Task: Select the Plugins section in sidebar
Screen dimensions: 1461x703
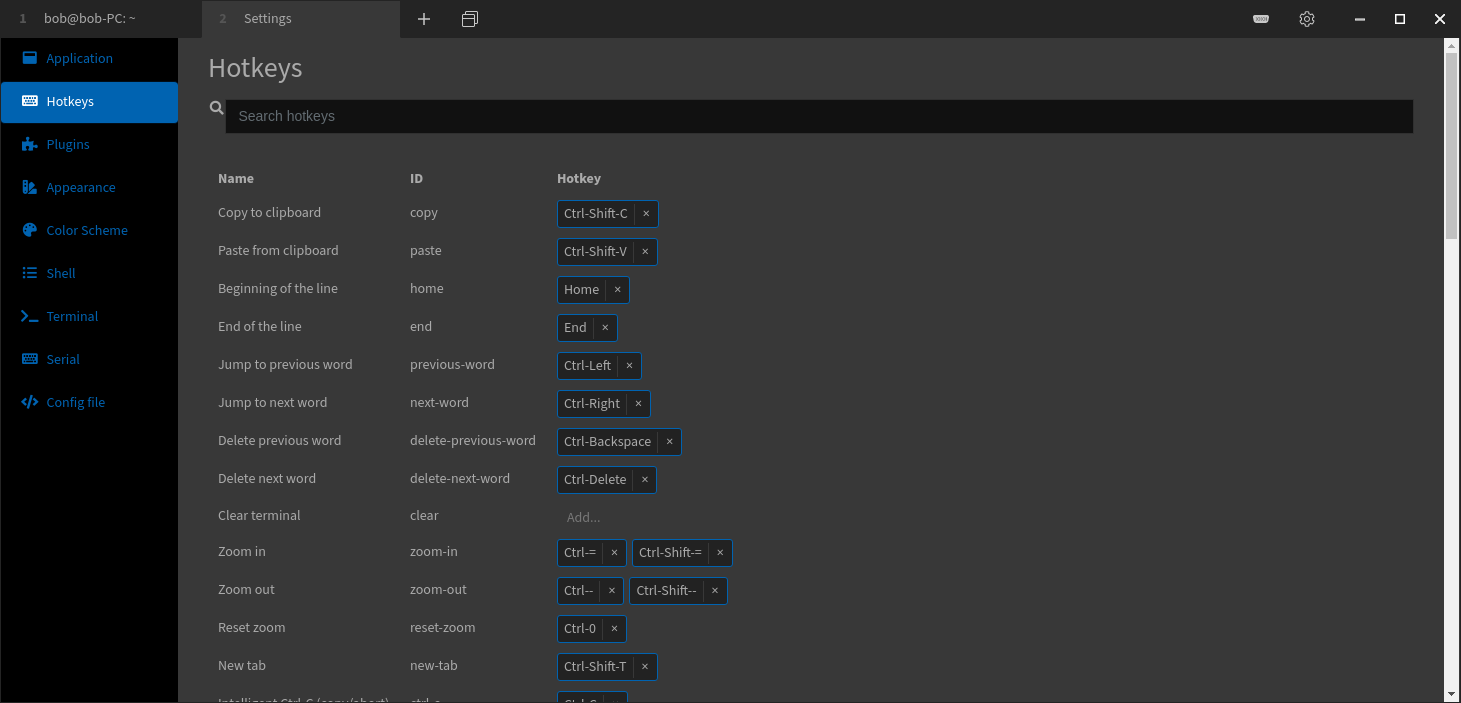Action: pyautogui.click(x=70, y=144)
